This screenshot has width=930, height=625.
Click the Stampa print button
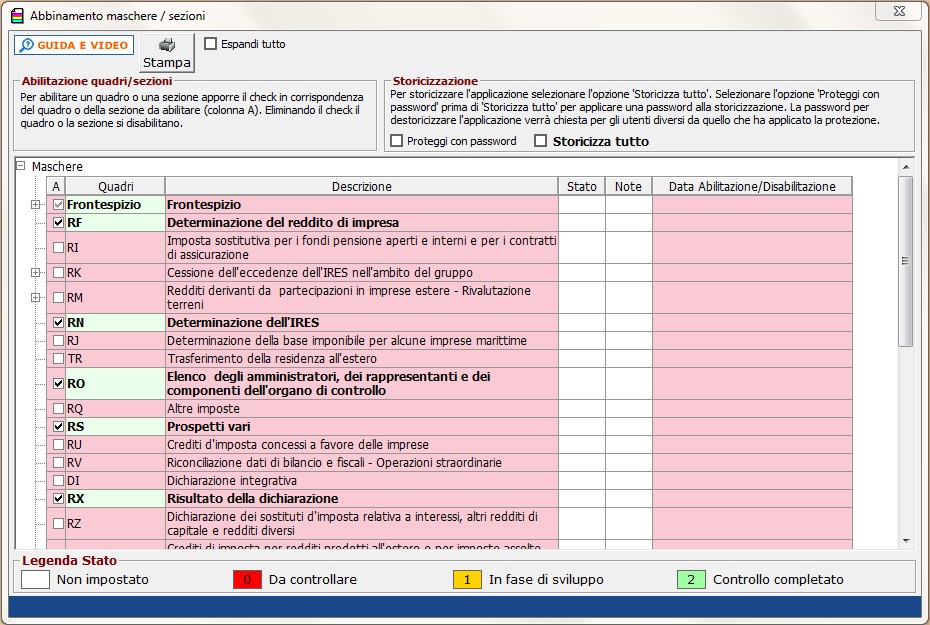point(167,53)
